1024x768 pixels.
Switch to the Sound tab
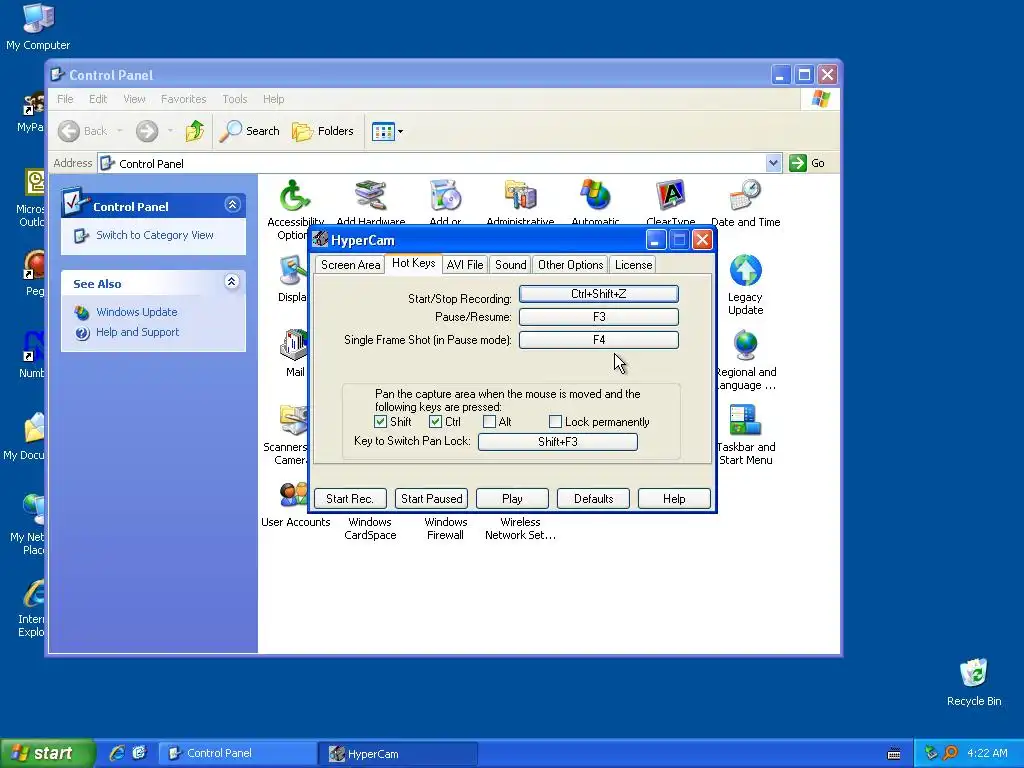510,264
